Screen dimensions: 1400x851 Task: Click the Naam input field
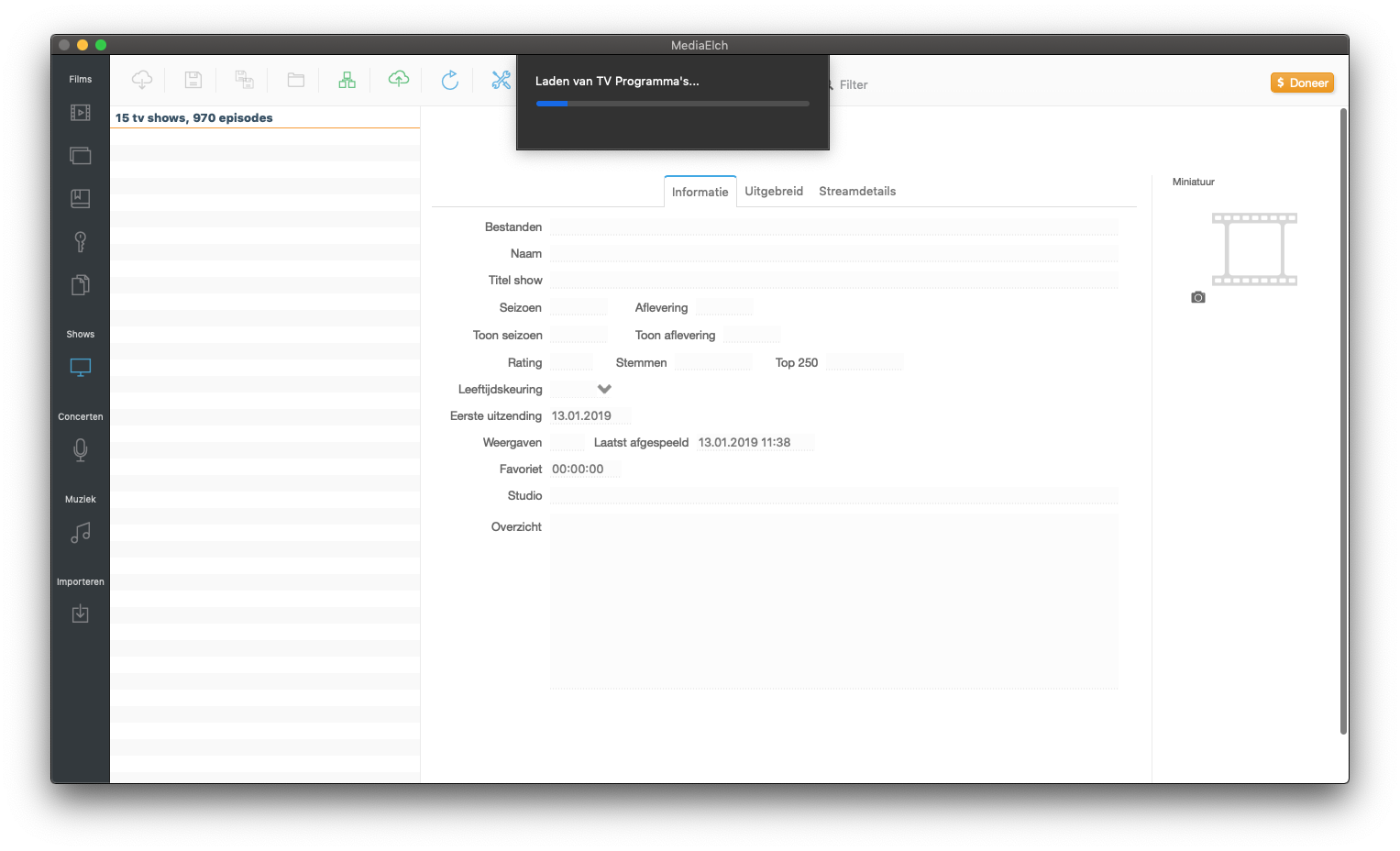coord(834,254)
